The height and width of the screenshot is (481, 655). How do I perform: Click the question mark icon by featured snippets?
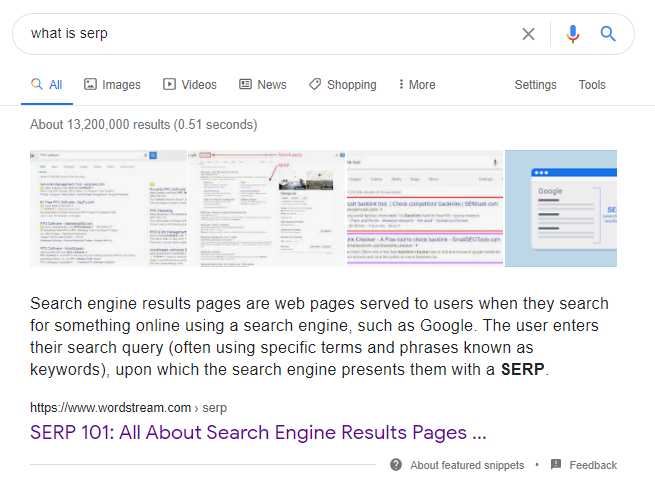(396, 465)
